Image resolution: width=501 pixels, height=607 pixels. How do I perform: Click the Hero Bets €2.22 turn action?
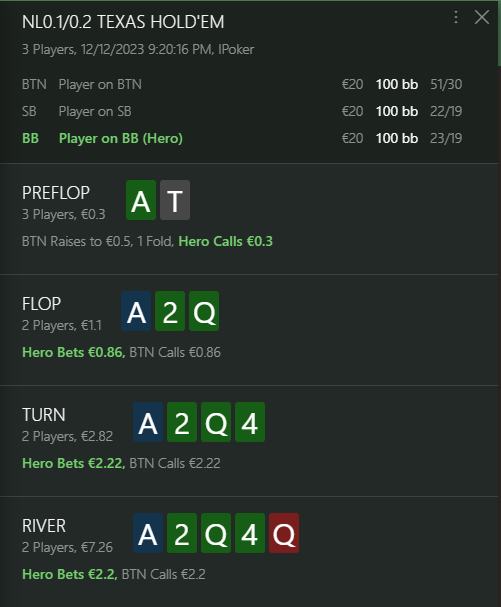pyautogui.click(x=74, y=463)
